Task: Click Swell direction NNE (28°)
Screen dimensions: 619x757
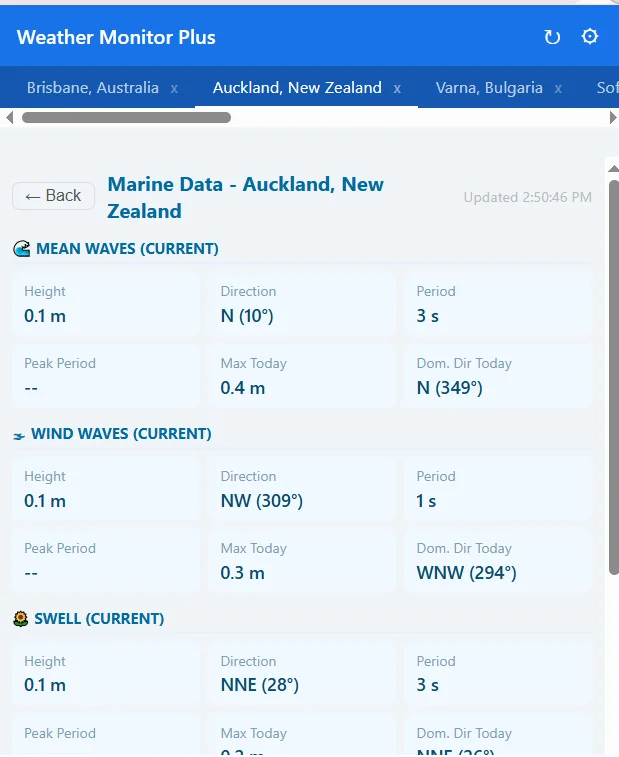Action: [260, 685]
